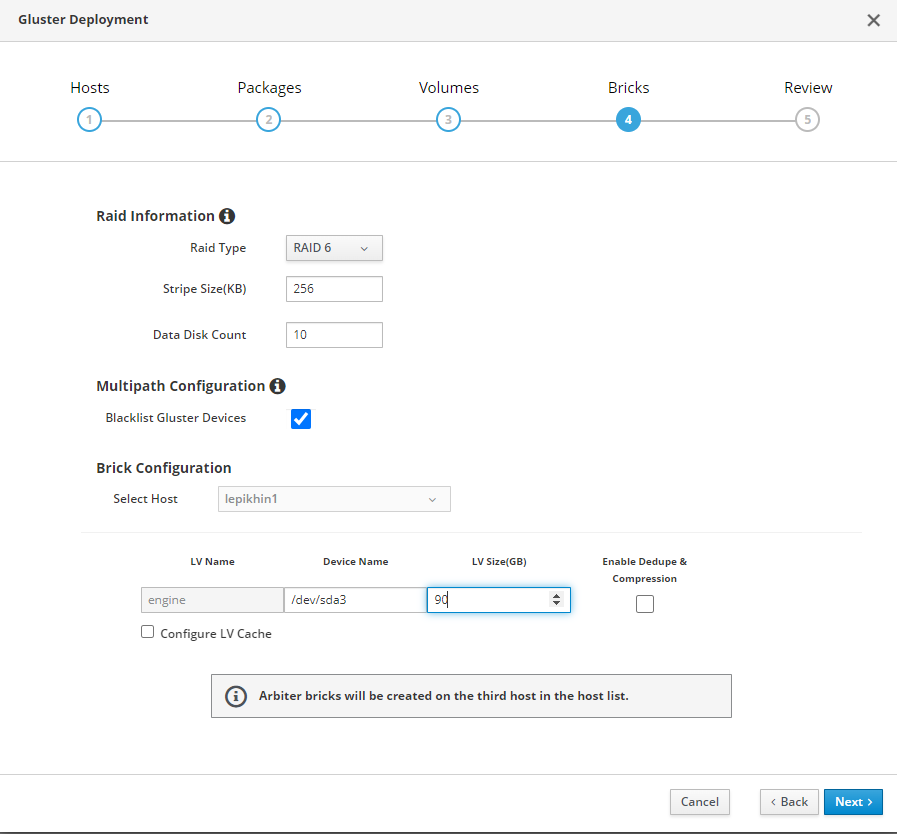Click Enable Dedupe & Compression header

(x=645, y=570)
